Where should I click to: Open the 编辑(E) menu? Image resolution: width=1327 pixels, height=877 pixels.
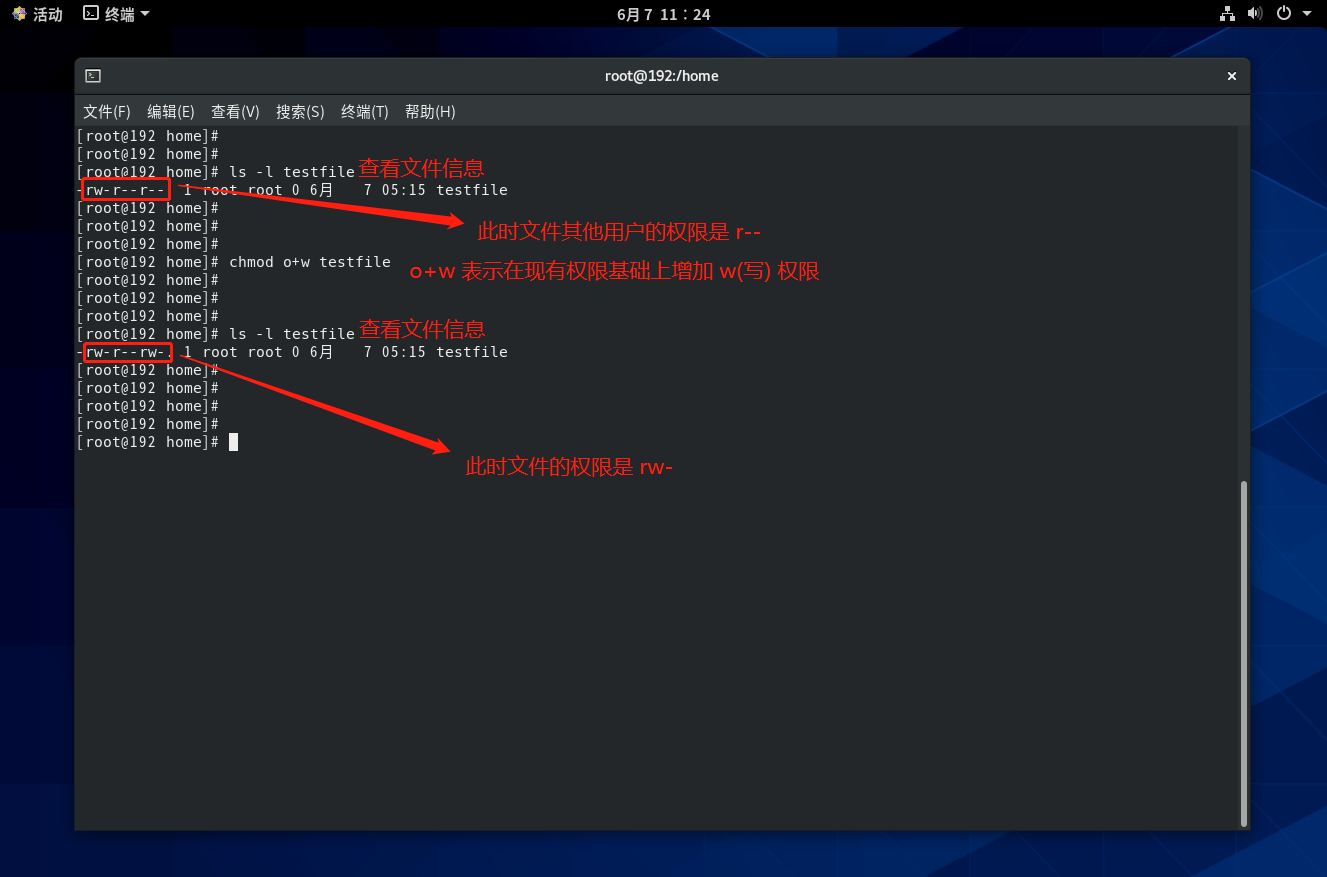[171, 112]
